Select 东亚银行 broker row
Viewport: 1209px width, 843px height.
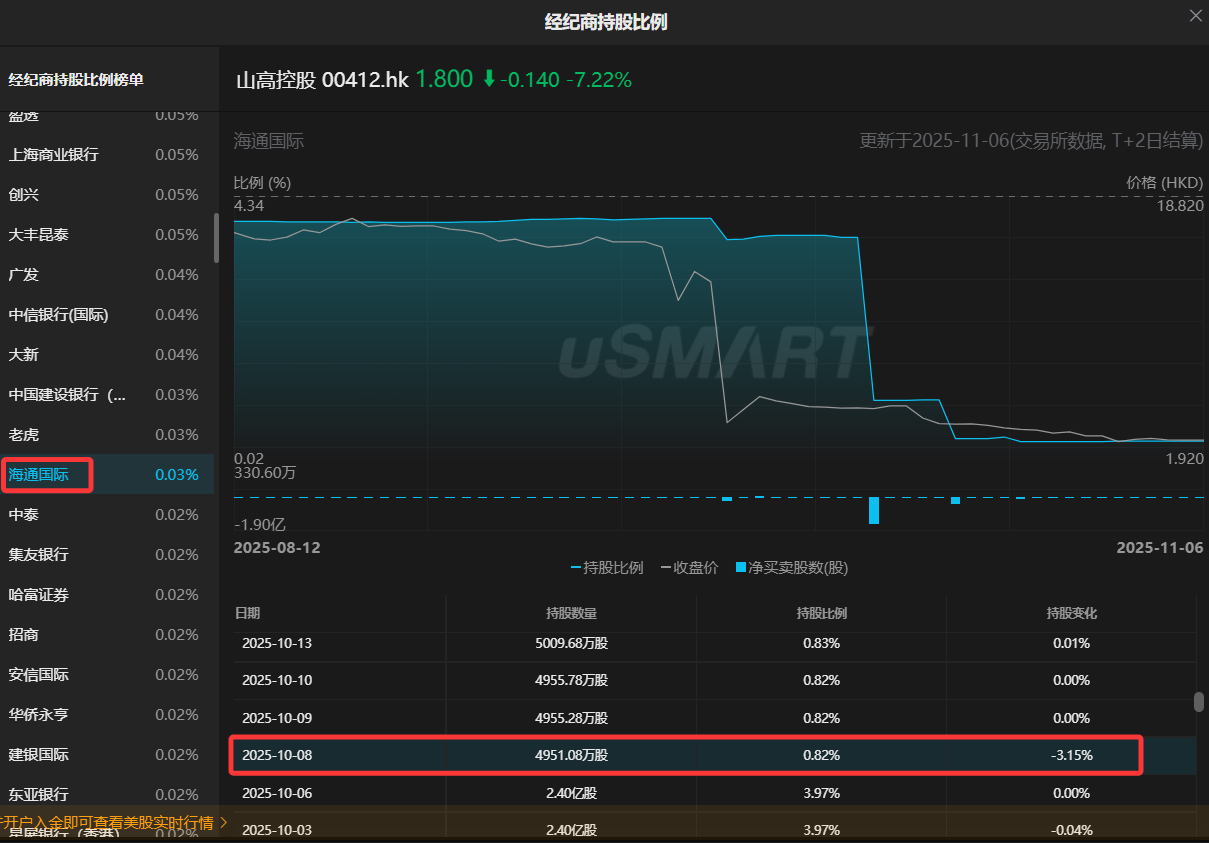[107, 795]
